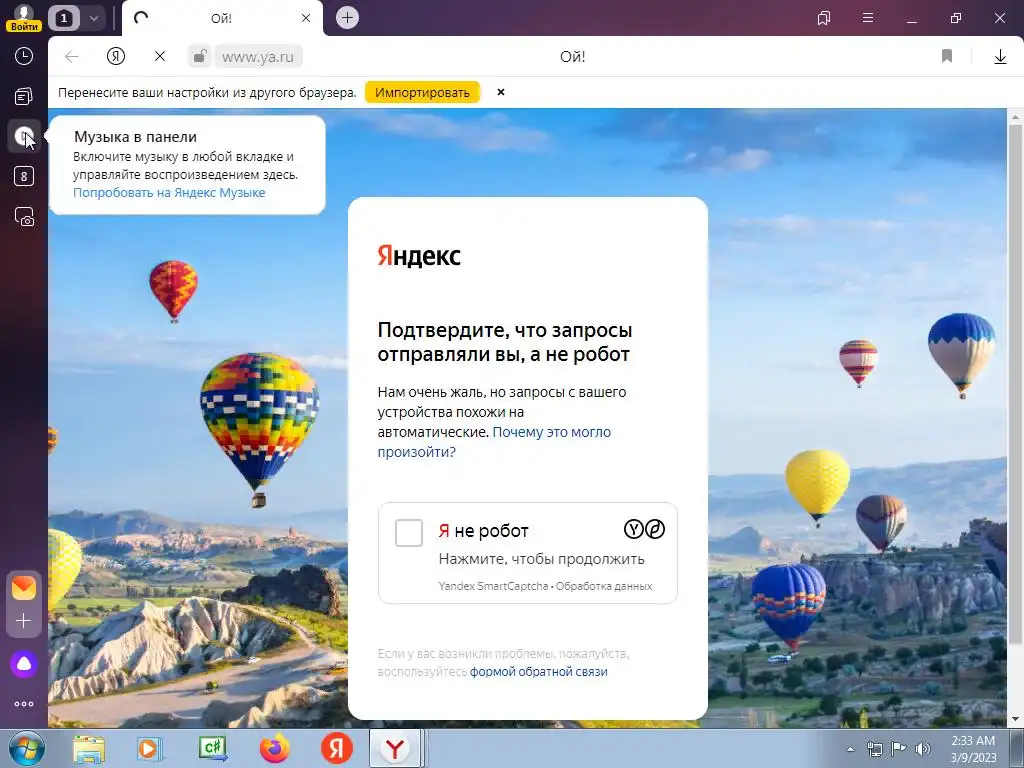Open the форма обратной связи link
Image resolution: width=1024 pixels, height=768 pixels.
(539, 672)
